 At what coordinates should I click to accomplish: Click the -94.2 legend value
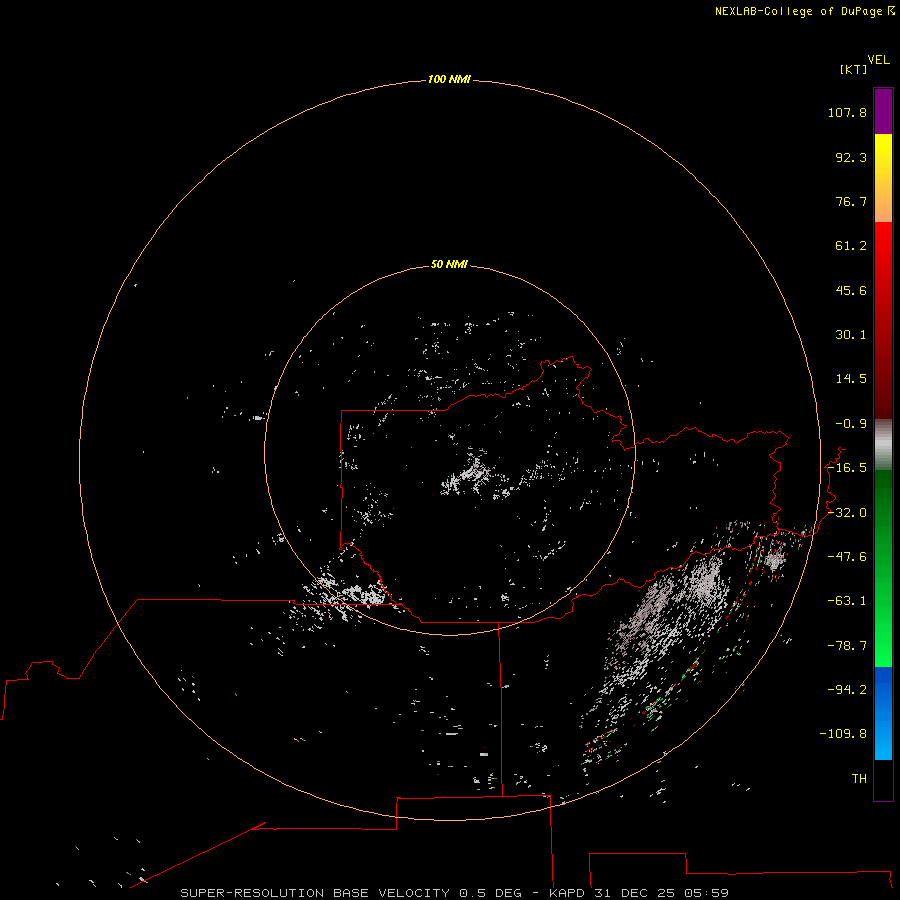[847, 689]
